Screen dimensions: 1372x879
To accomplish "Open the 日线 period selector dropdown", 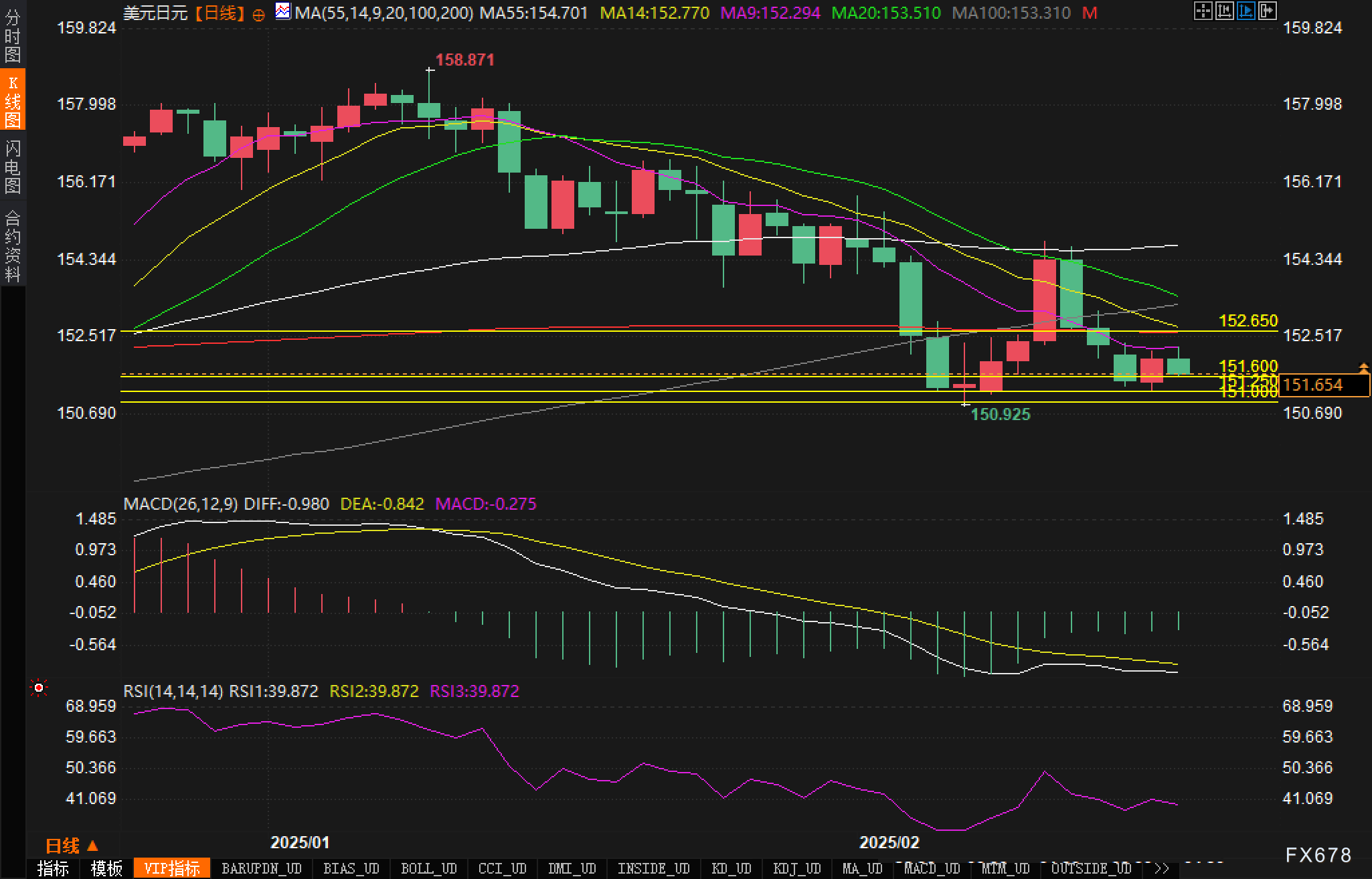I will [x=72, y=846].
